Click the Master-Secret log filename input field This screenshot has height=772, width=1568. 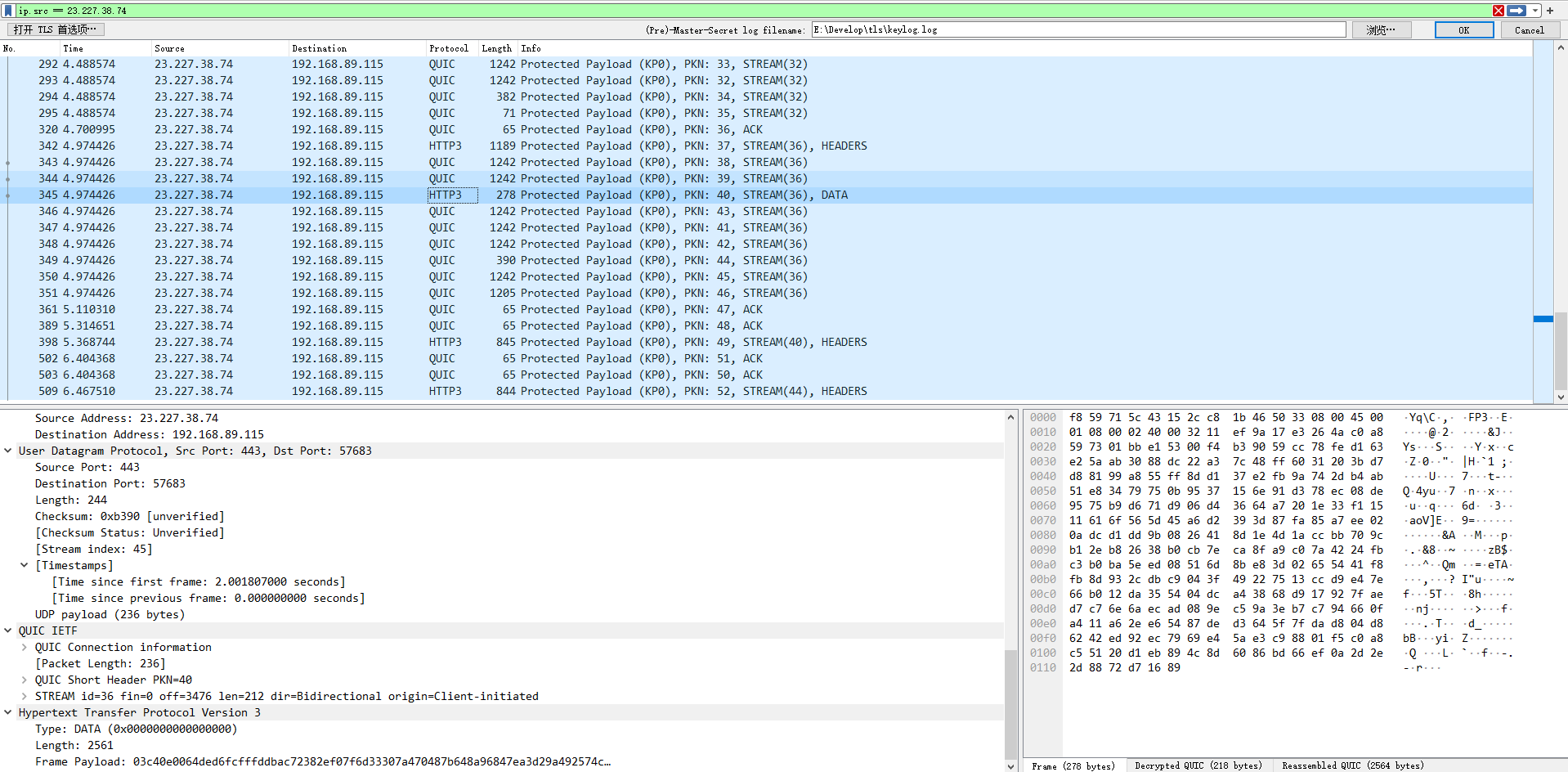[x=1077, y=30]
